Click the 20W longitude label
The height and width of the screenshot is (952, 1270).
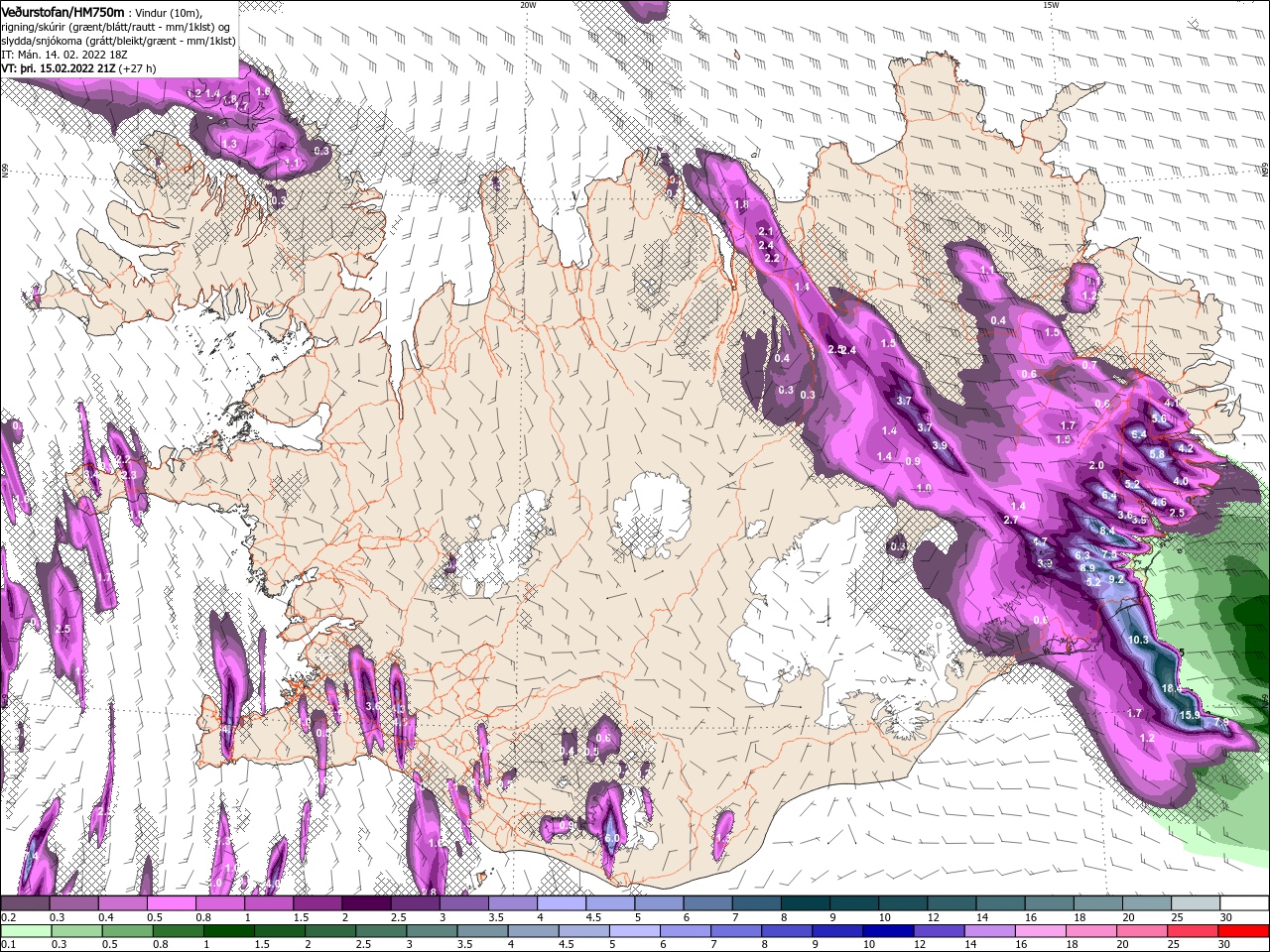pyautogui.click(x=528, y=5)
